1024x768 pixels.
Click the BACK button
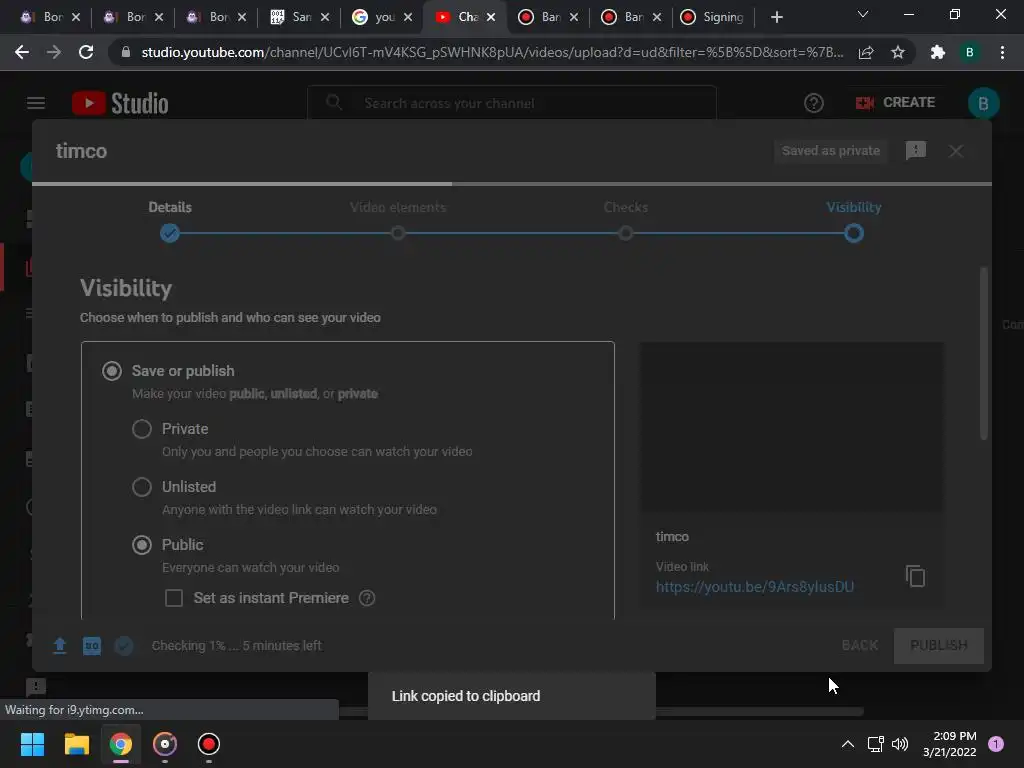click(859, 646)
